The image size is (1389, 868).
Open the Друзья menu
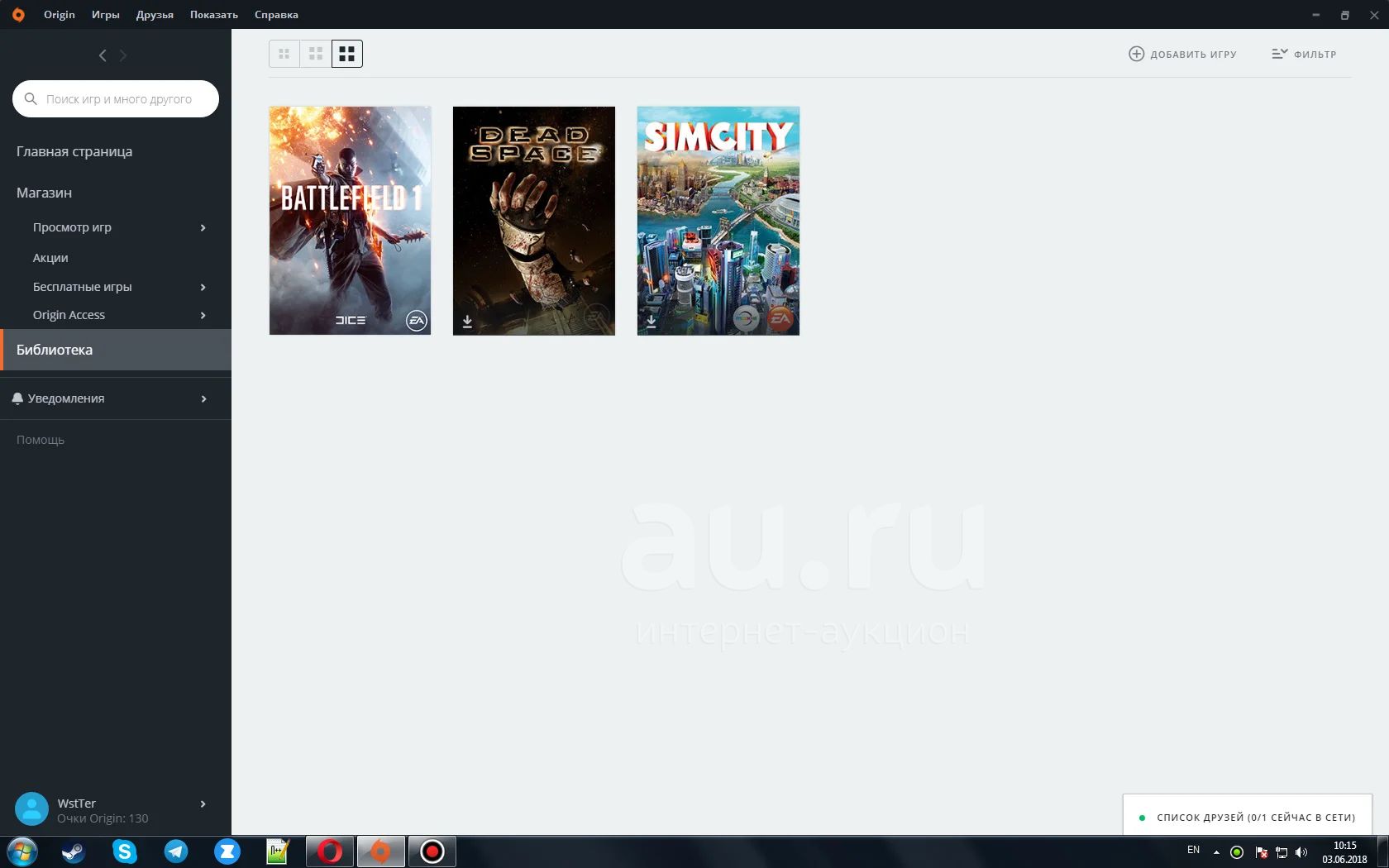(155, 15)
